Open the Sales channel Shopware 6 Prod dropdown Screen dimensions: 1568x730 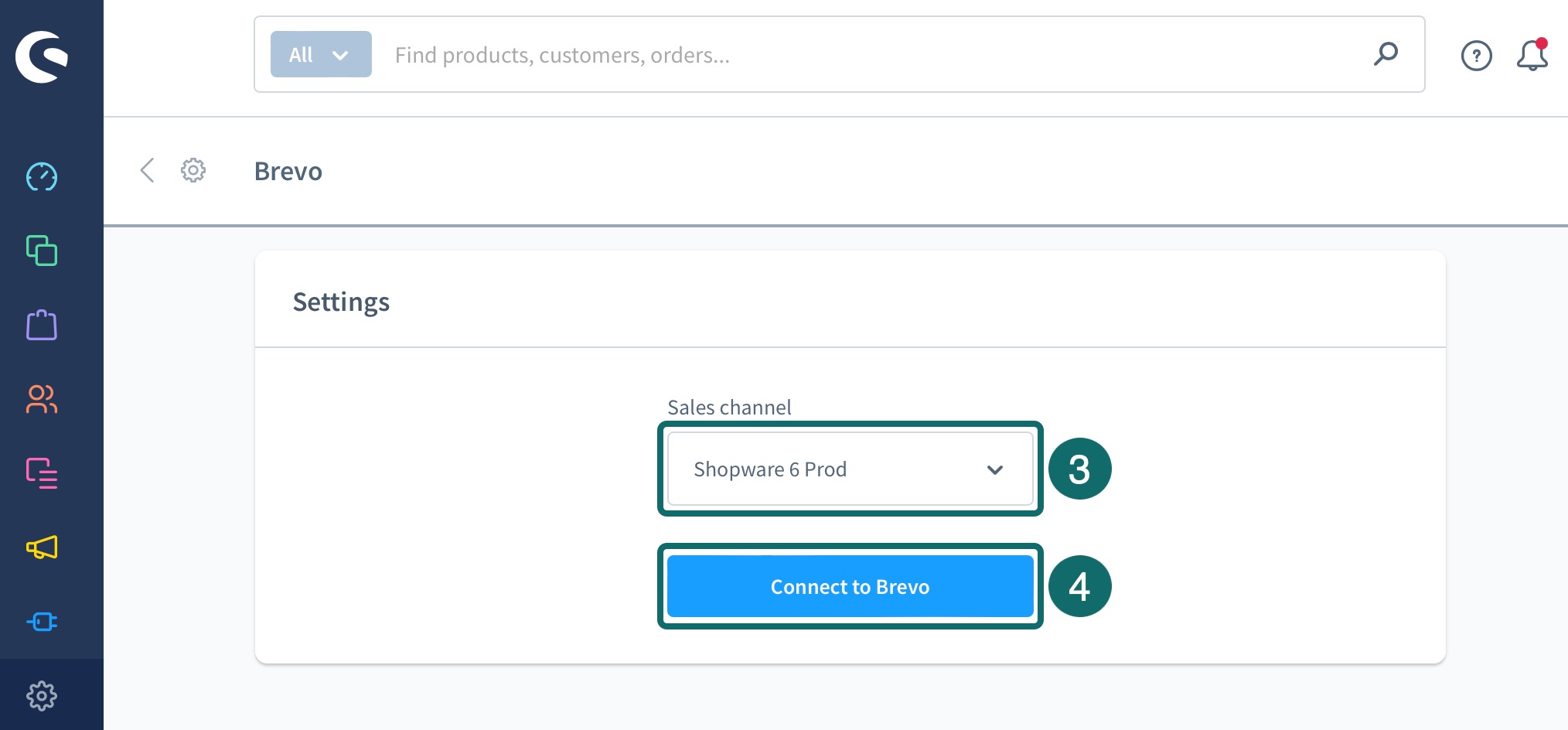click(850, 469)
